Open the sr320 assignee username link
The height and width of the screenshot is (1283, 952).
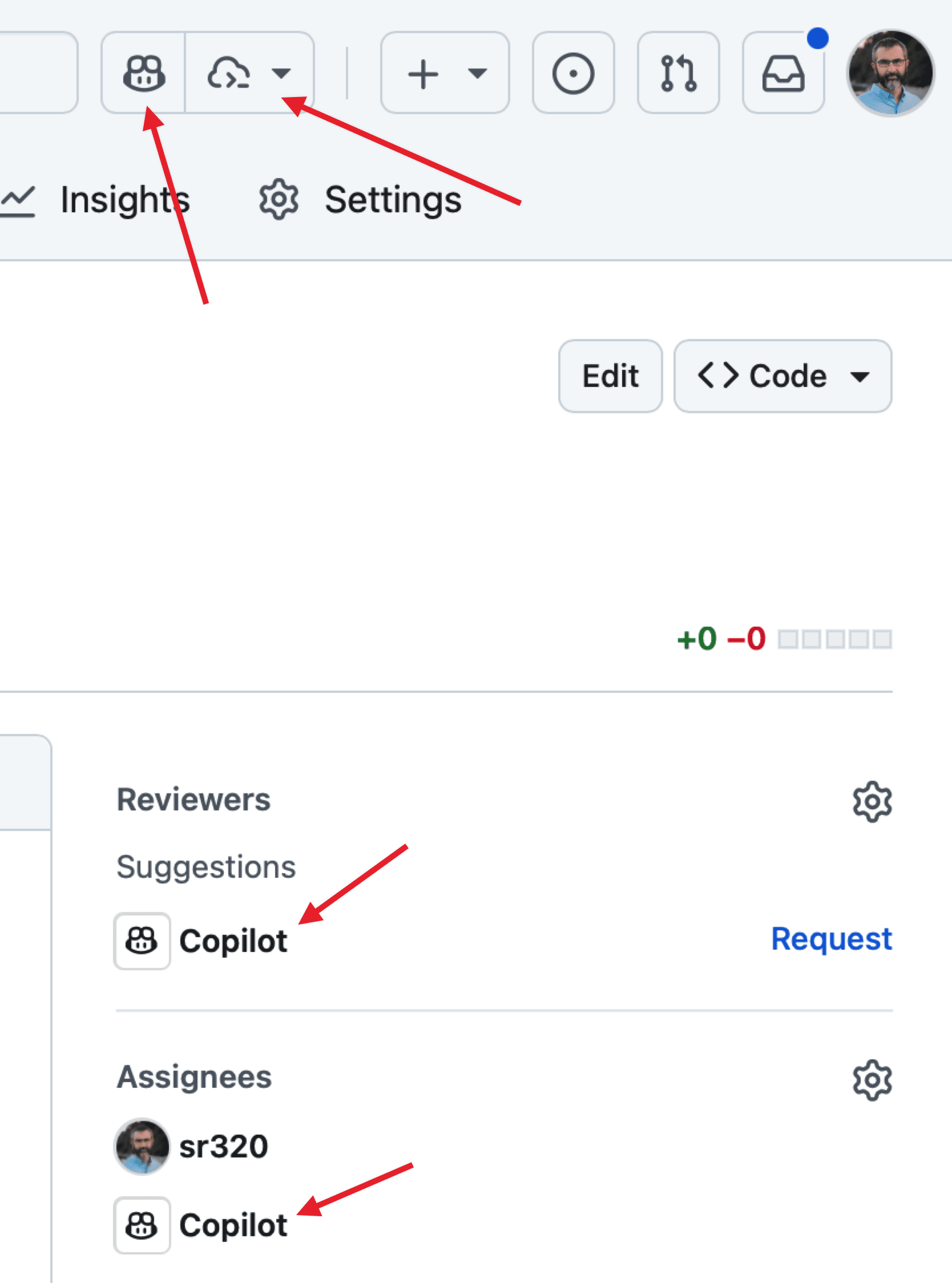click(x=224, y=1146)
